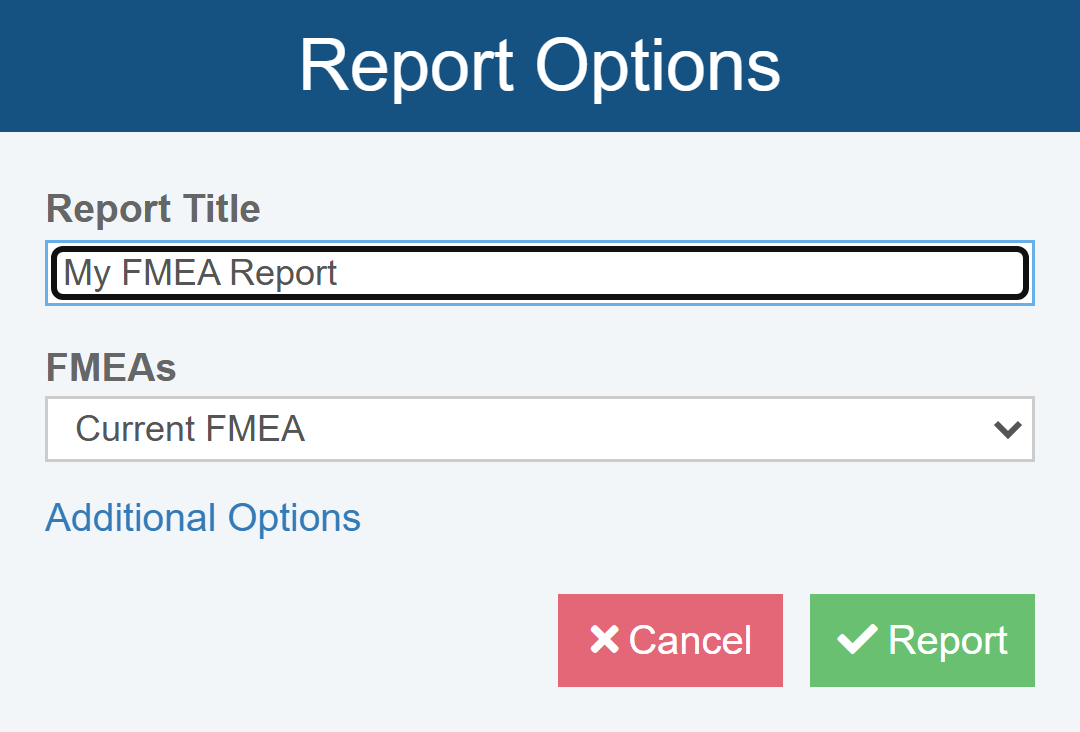
Task: Open the Current FMEA dropdown
Action: pos(540,429)
